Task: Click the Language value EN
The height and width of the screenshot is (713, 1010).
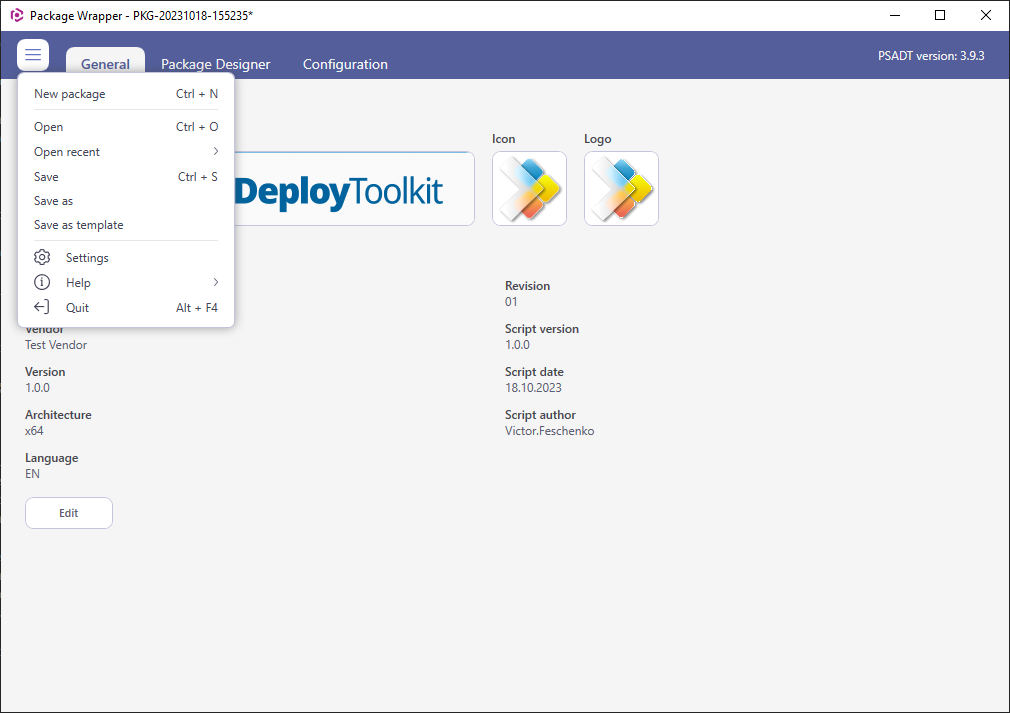Action: click(32, 474)
